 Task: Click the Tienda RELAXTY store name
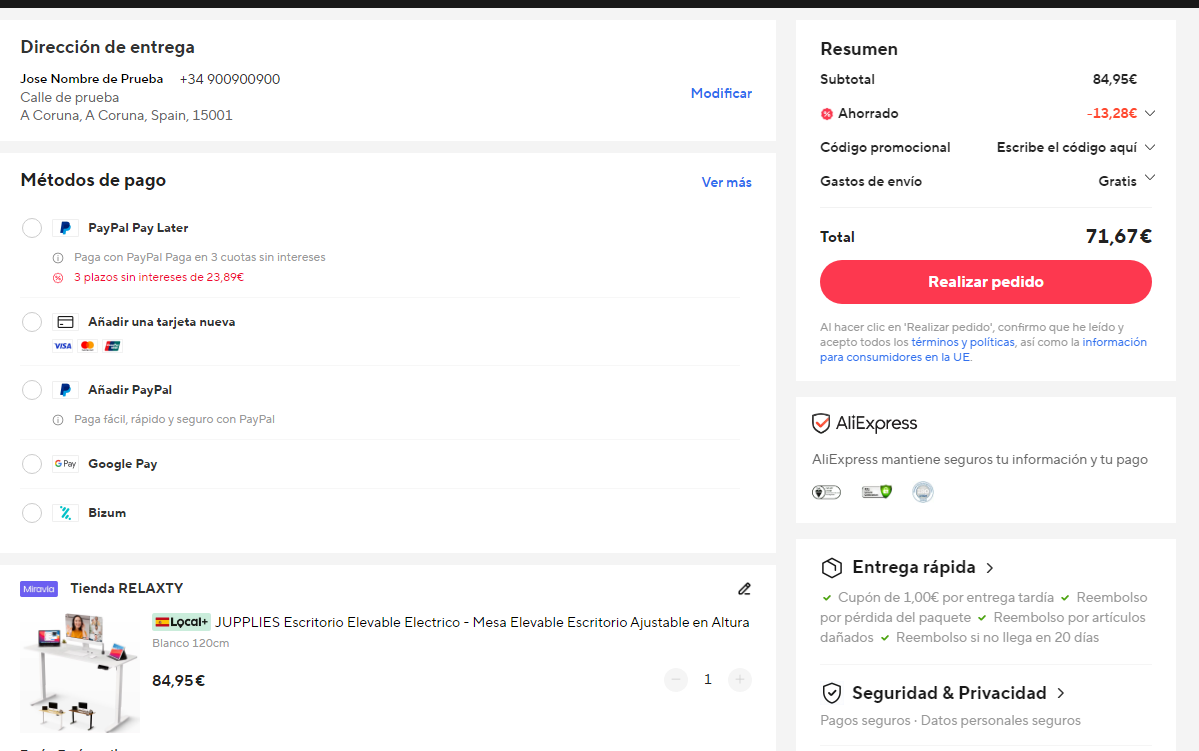point(127,589)
